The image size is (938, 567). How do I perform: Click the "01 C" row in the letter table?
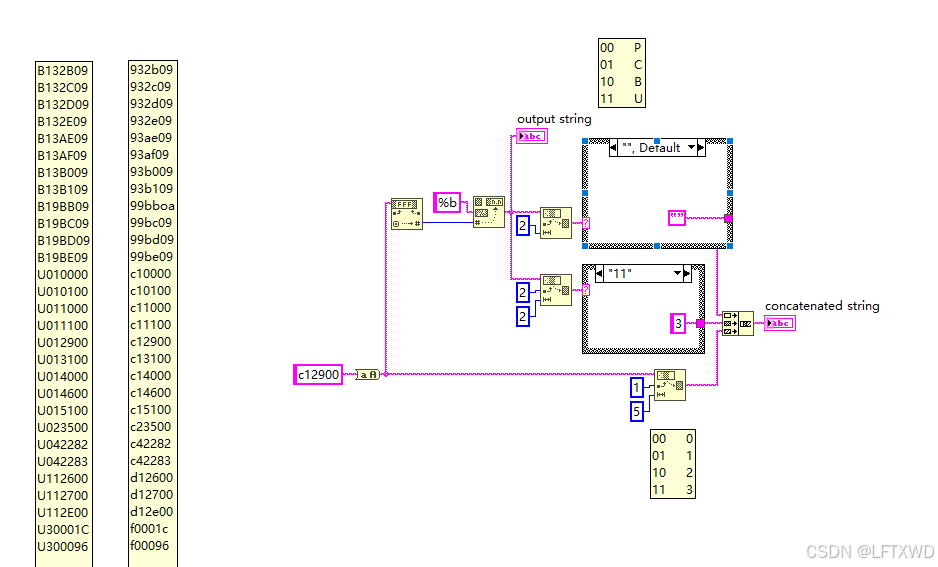click(x=622, y=65)
